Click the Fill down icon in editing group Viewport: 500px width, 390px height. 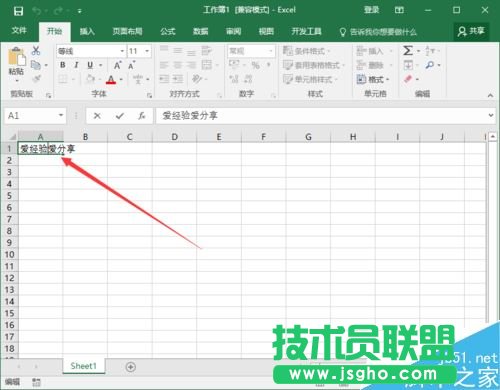pos(408,65)
